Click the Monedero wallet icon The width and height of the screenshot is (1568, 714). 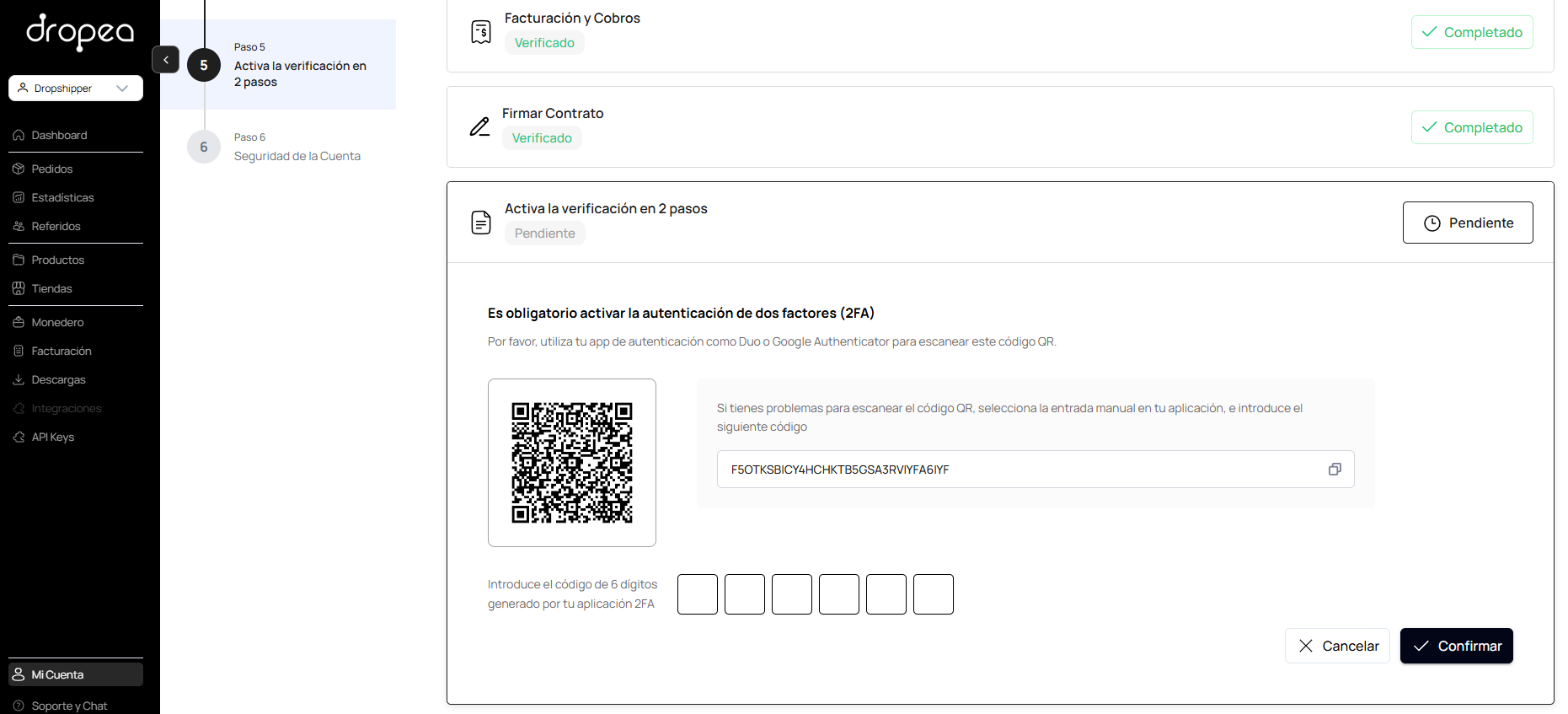point(19,322)
